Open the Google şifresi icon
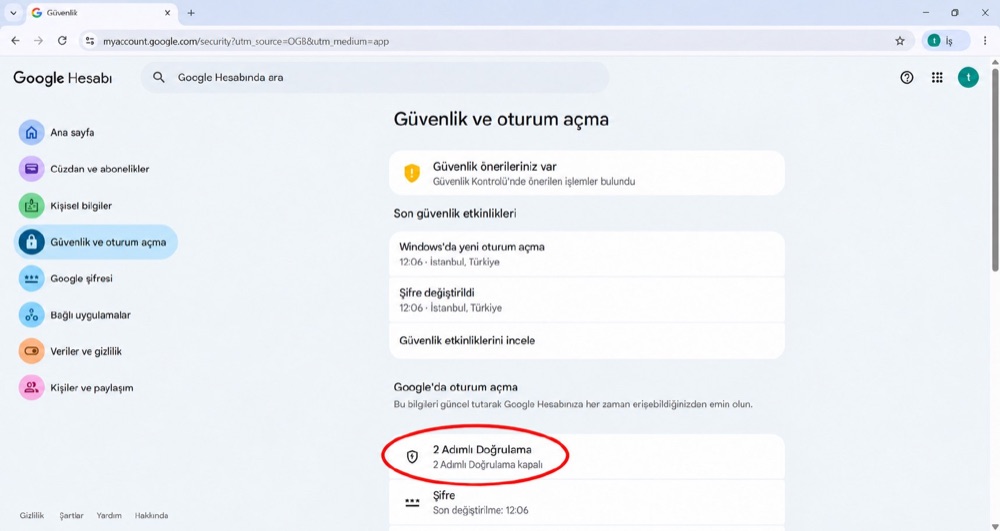 point(31,279)
